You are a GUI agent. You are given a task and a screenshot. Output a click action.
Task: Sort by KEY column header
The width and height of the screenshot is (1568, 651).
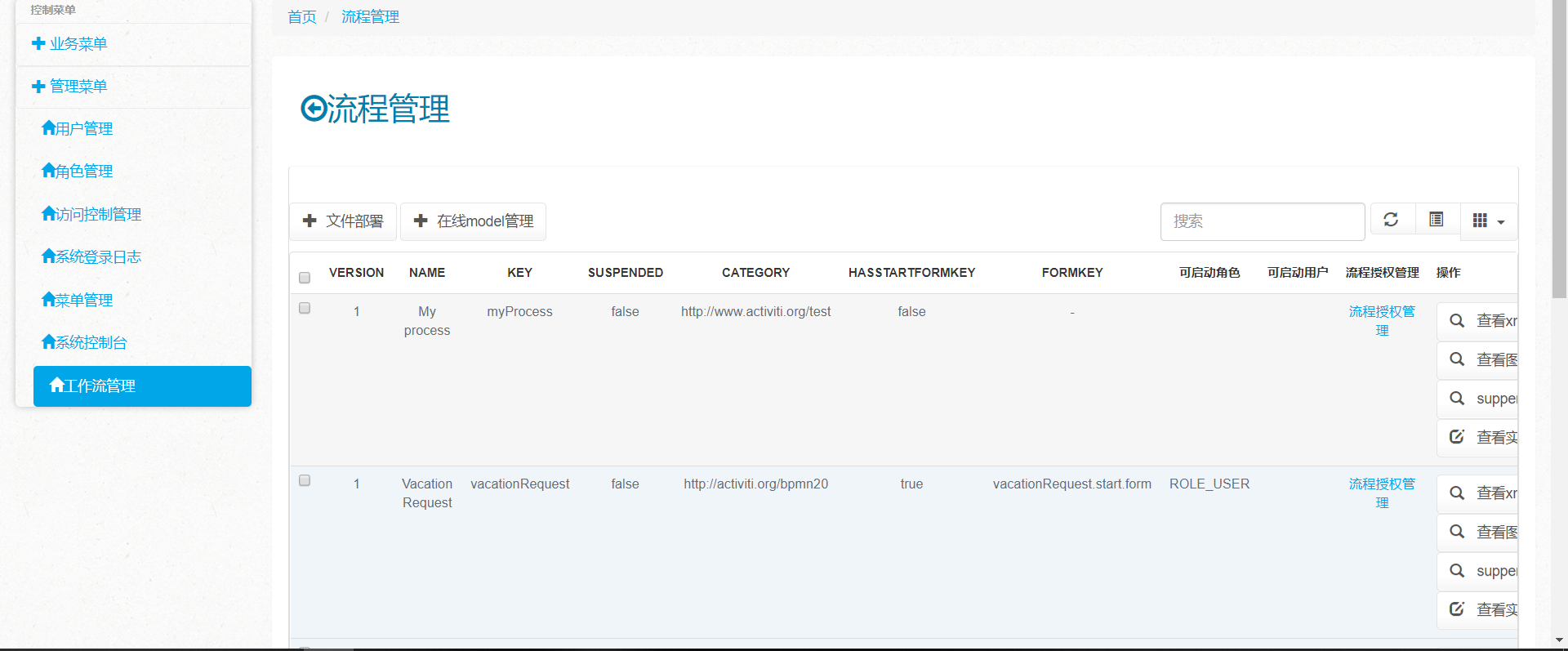click(x=519, y=273)
